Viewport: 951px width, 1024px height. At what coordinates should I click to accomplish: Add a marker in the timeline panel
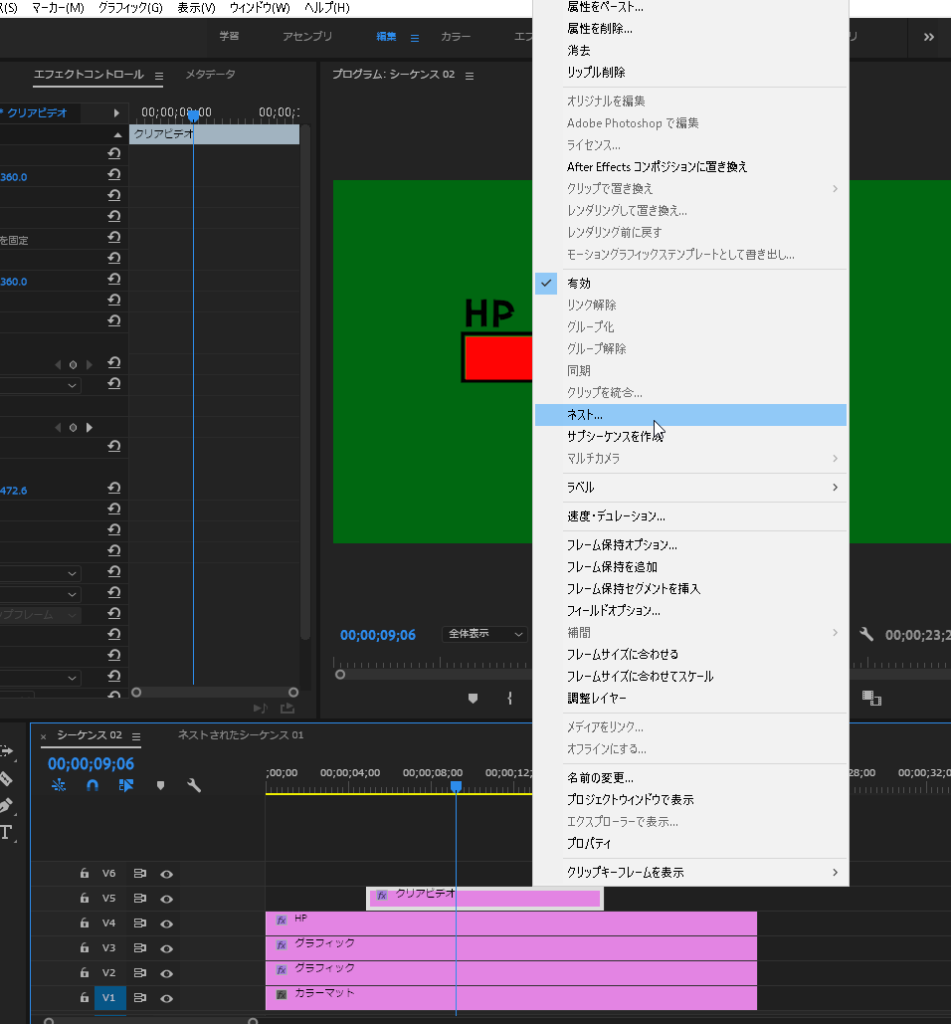point(160,786)
